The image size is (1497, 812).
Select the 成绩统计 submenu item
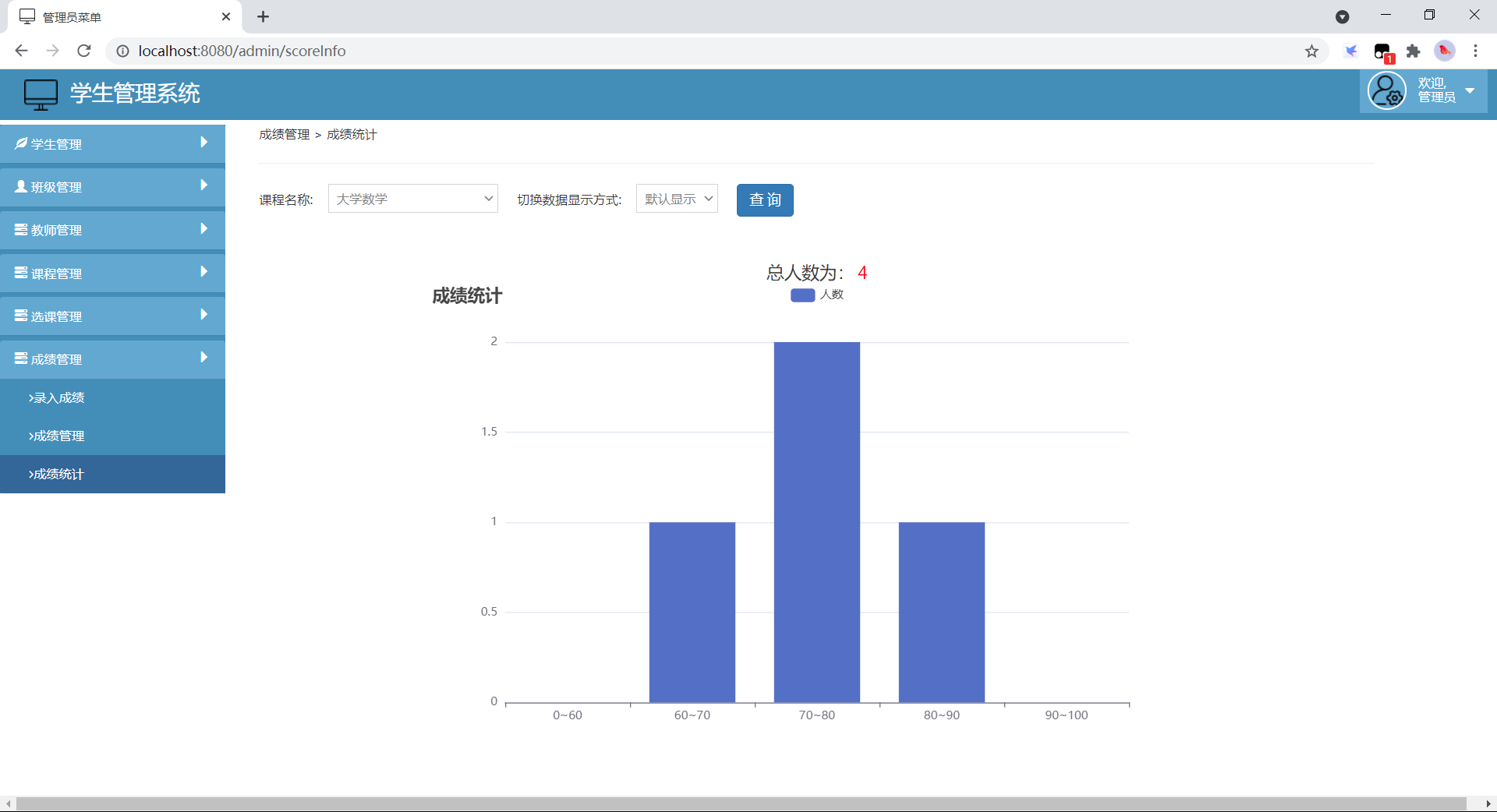click(57, 474)
